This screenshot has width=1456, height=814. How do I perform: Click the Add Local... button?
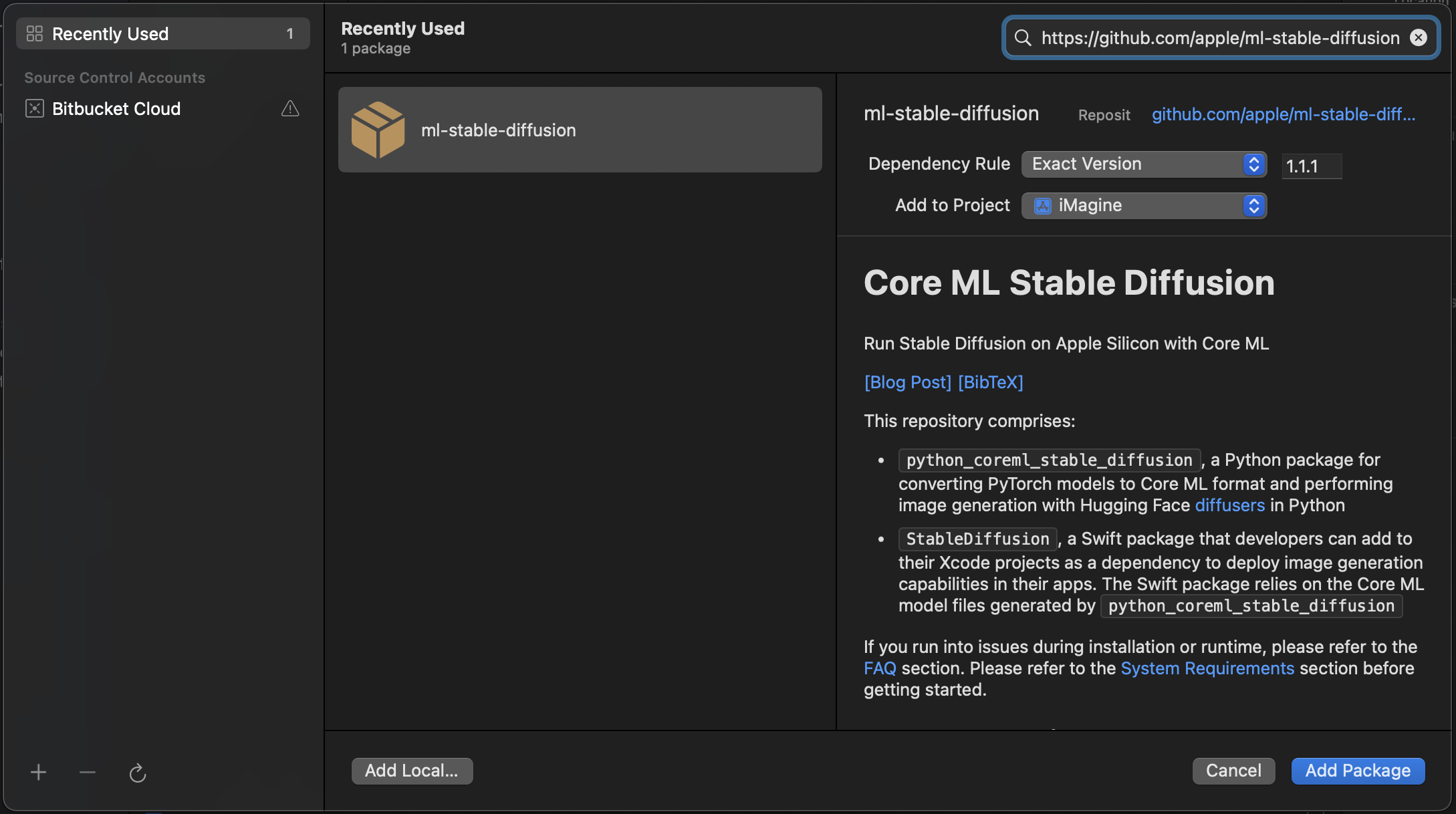tap(412, 771)
